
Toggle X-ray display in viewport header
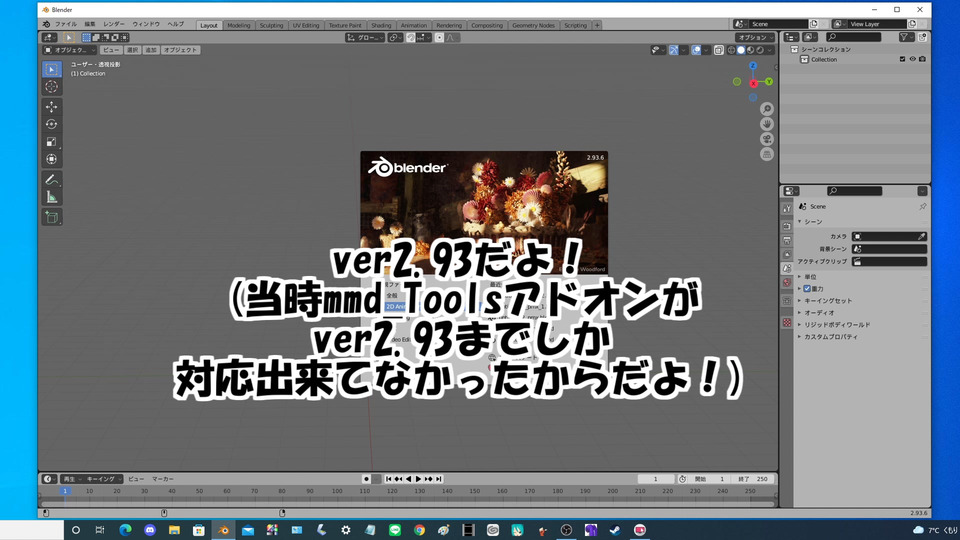pos(718,50)
